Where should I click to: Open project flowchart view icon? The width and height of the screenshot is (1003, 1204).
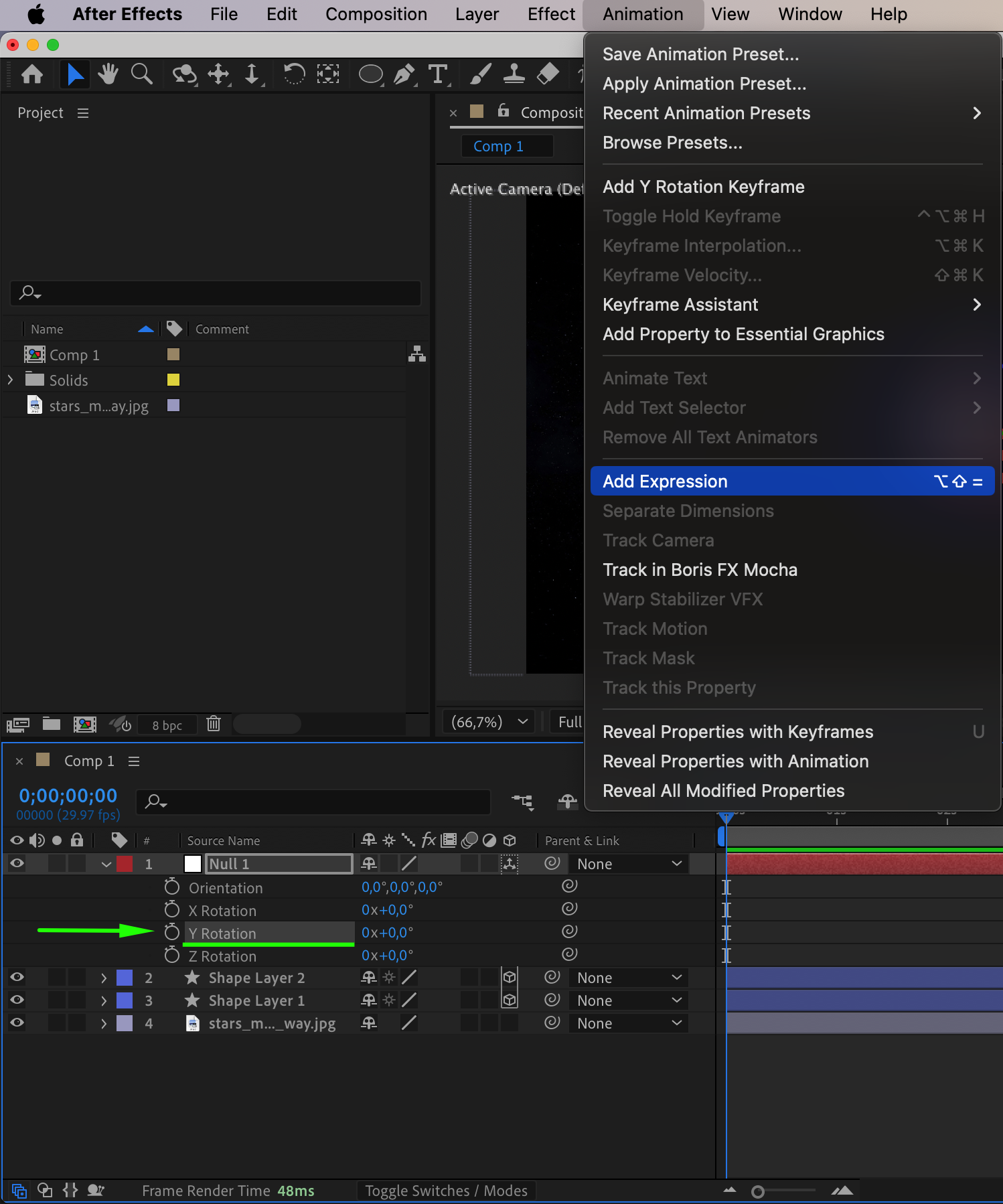point(417,354)
